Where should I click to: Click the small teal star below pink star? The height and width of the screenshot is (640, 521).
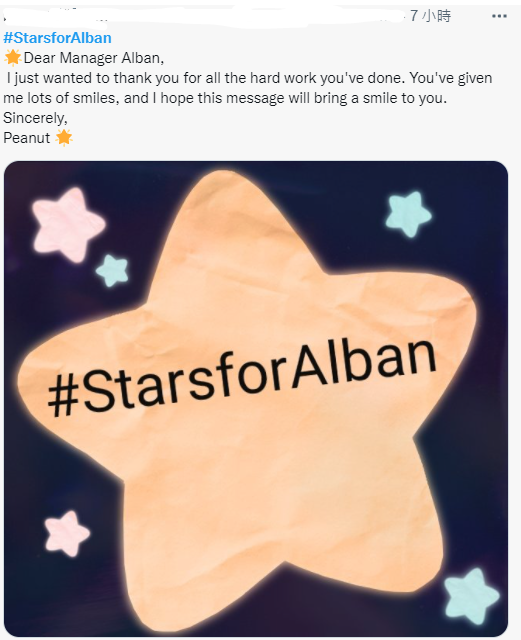pos(112,270)
